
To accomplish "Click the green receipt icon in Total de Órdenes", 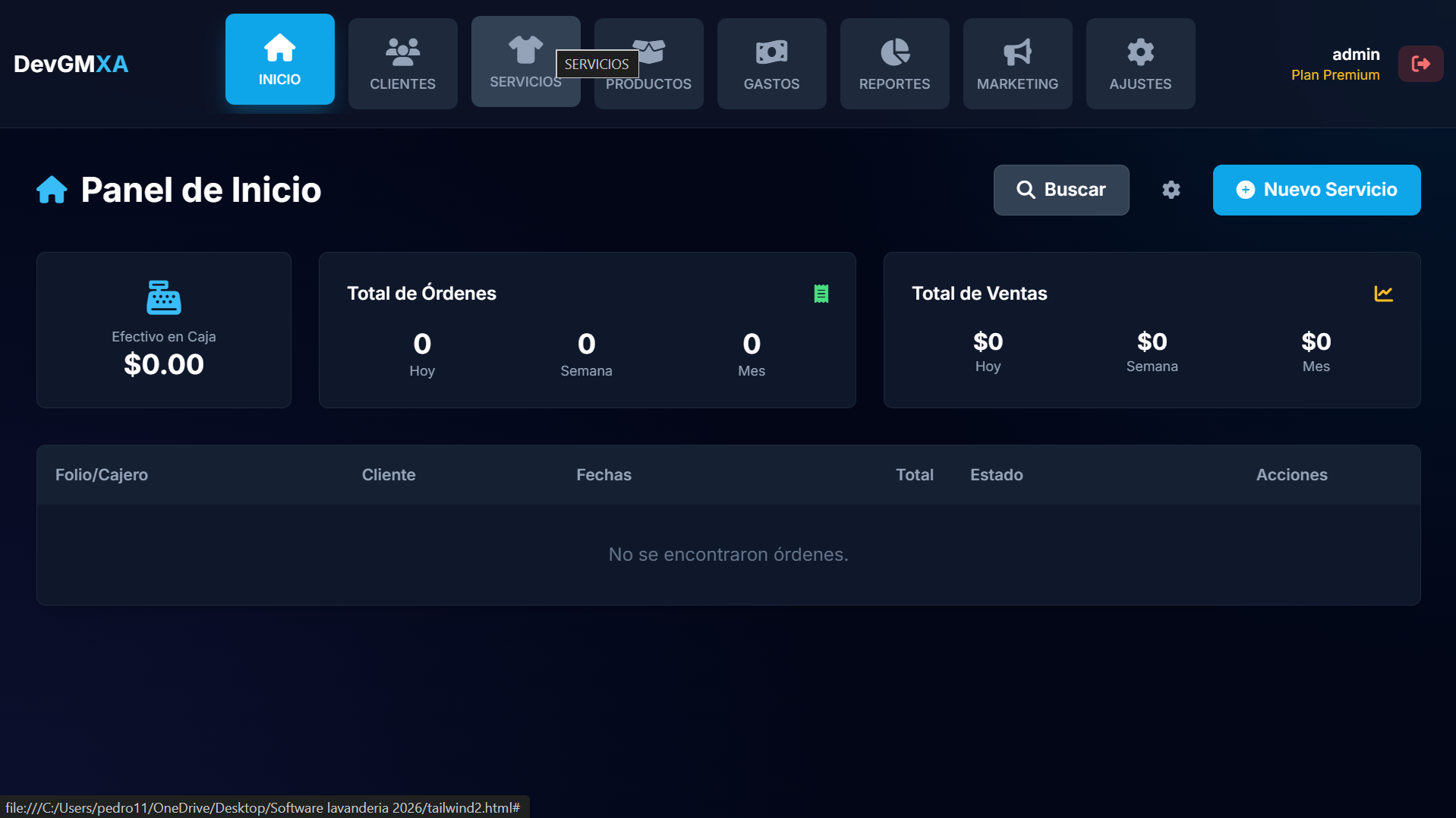I will click(821, 294).
